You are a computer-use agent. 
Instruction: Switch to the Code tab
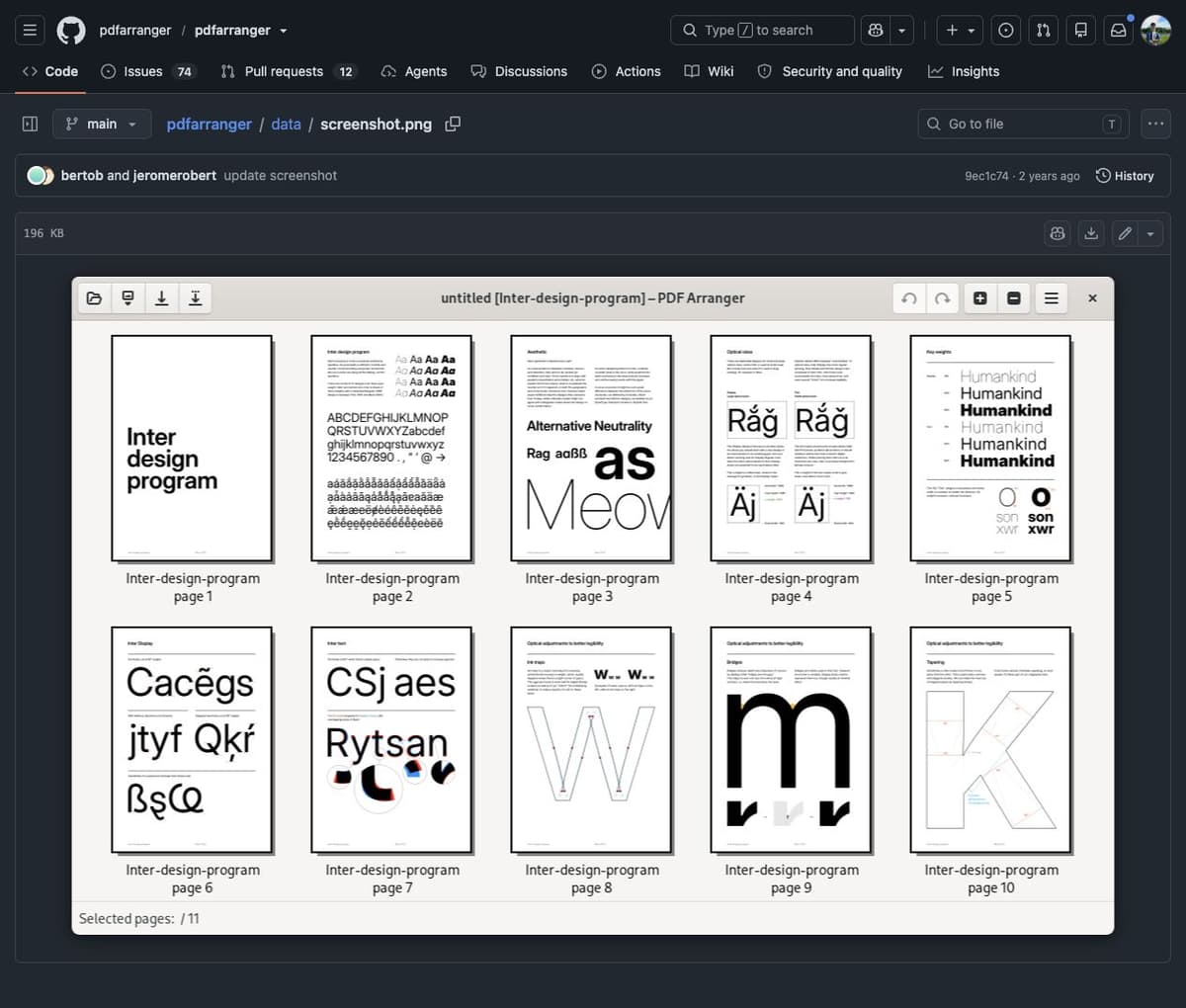[x=50, y=71]
